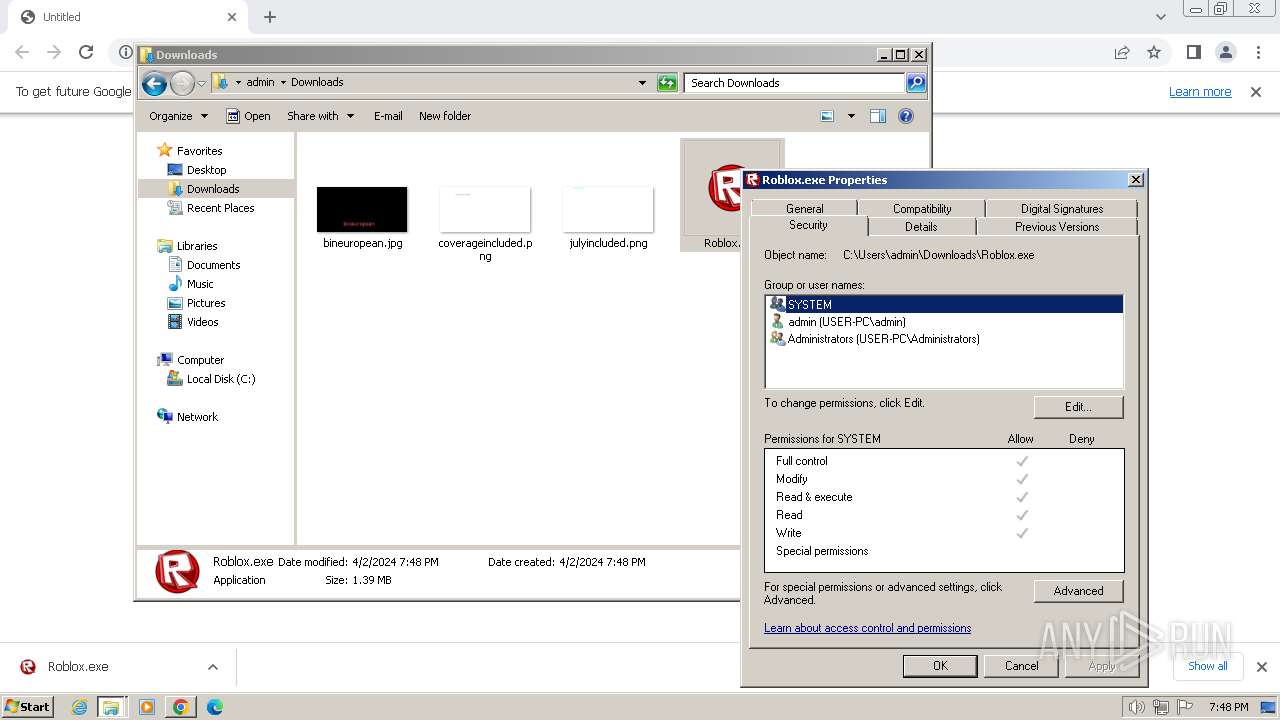Click the Windows Start button

pyautogui.click(x=28, y=707)
